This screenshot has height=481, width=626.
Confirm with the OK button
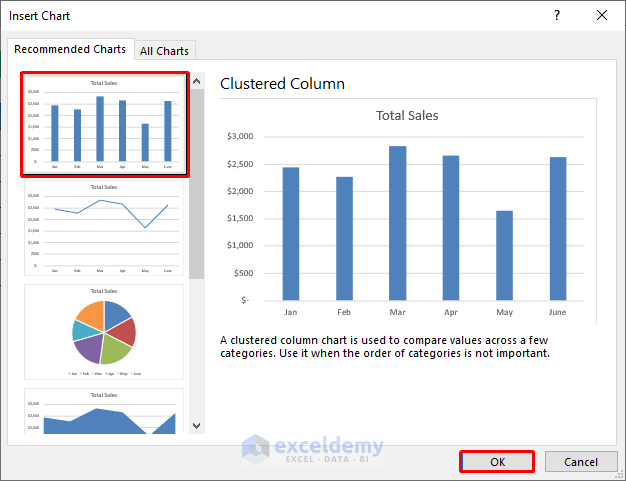pyautogui.click(x=497, y=462)
